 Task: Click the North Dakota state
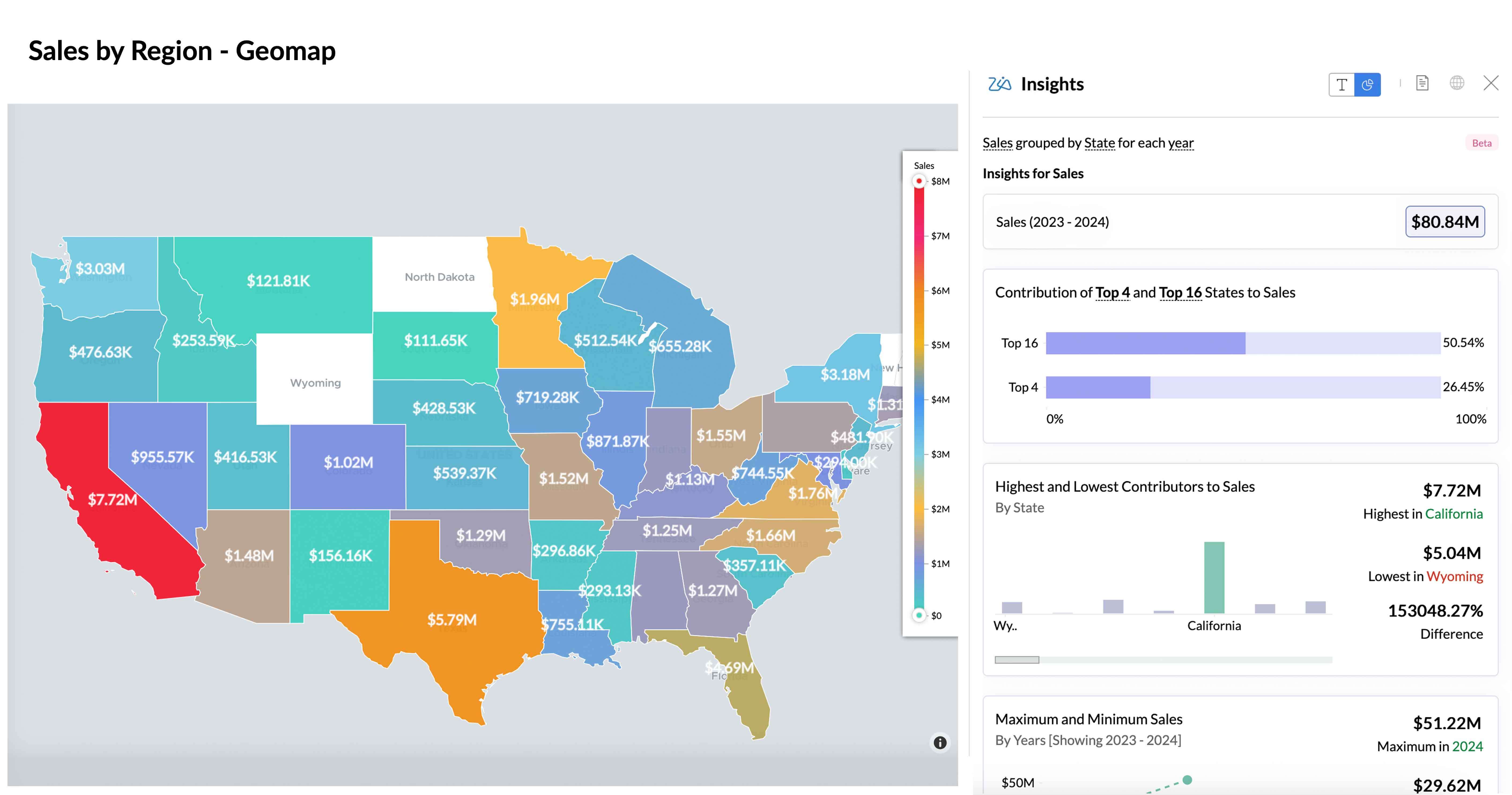[x=434, y=274]
